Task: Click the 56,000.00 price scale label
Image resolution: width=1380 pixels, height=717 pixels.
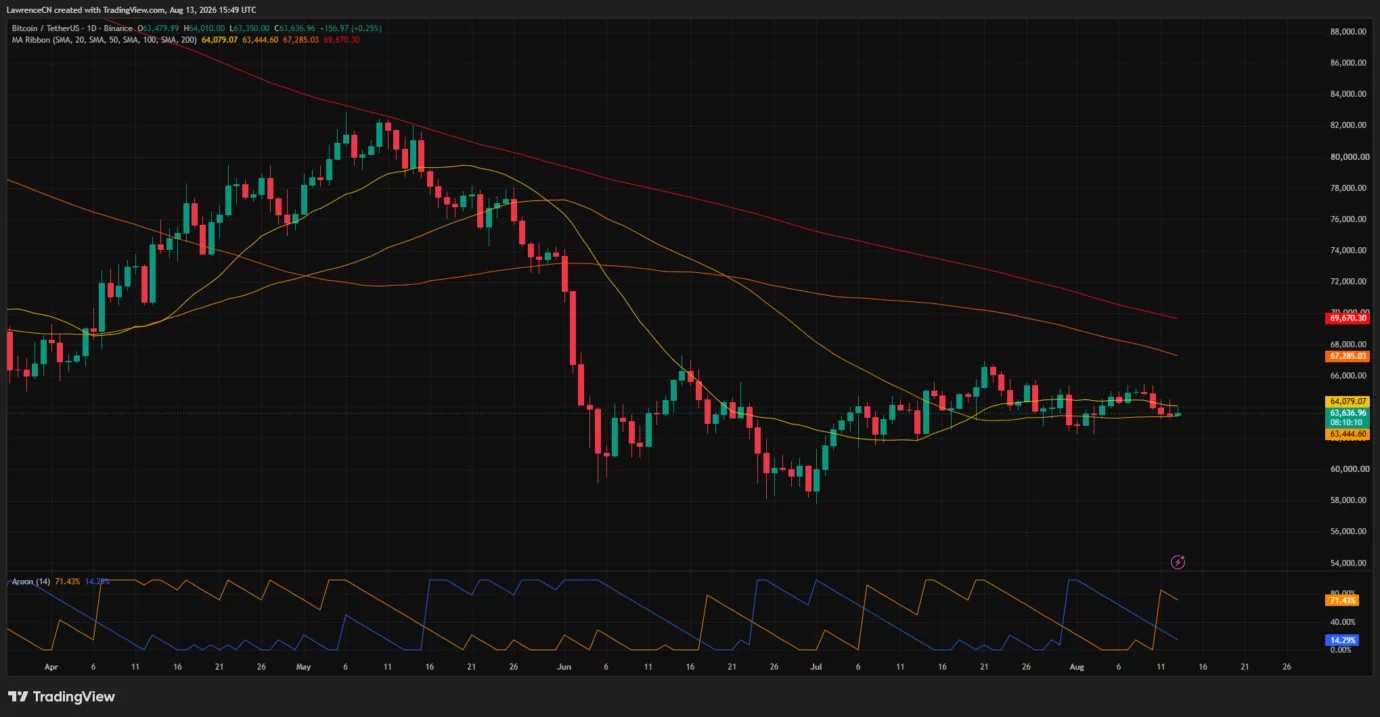Action: click(1348, 532)
